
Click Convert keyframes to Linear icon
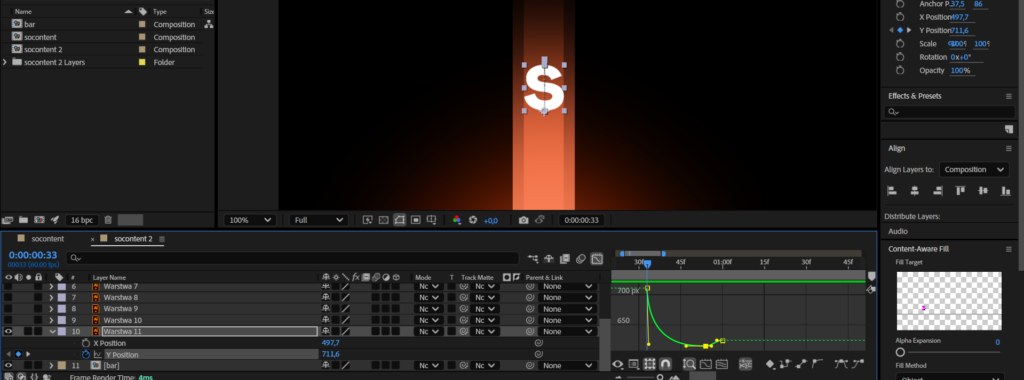click(803, 364)
